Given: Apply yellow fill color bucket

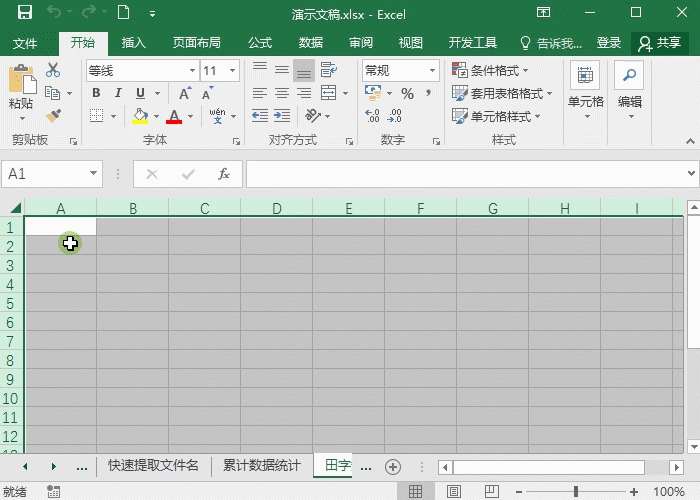Looking at the screenshot, I should pos(140,116).
